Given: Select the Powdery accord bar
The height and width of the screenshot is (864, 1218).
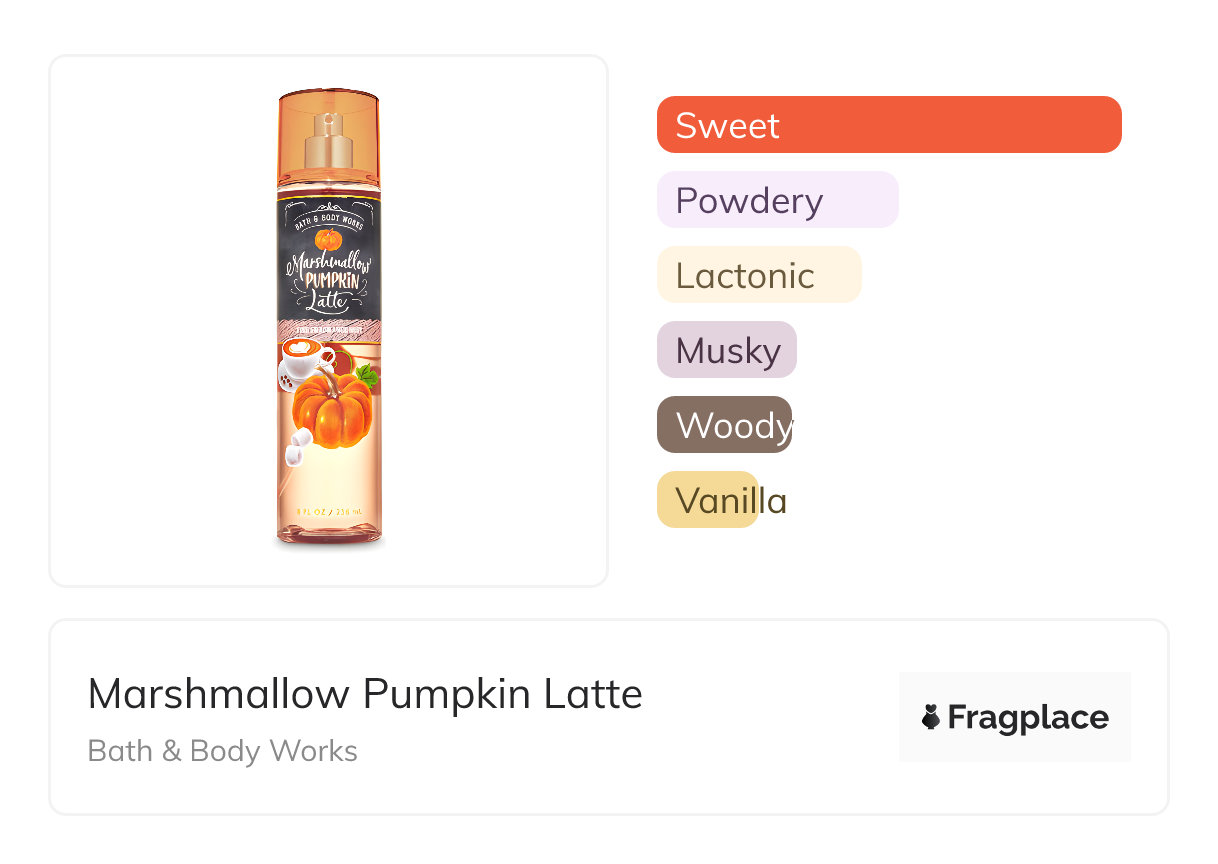Looking at the screenshot, I should click(x=777, y=200).
